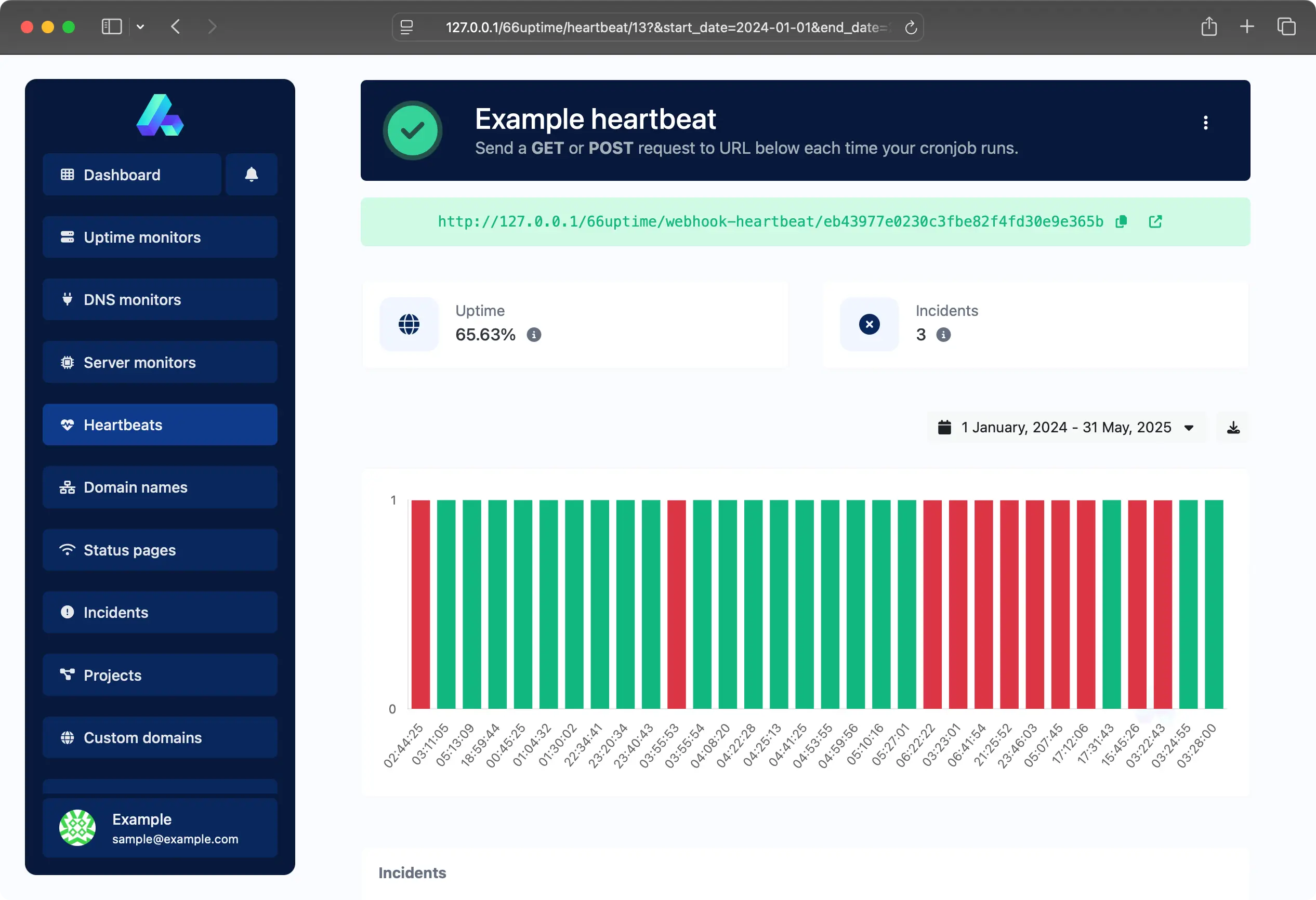Viewport: 1316px width, 900px height.
Task: Select the red bar at 03:55:53
Action: point(677,606)
